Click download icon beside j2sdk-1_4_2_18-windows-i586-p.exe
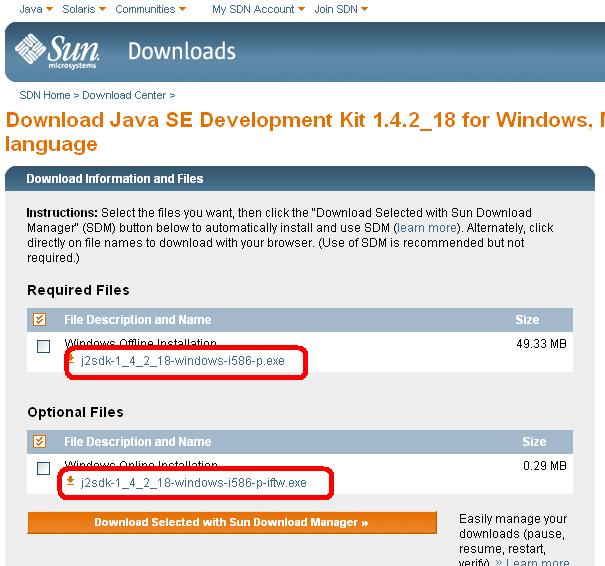 71,360
